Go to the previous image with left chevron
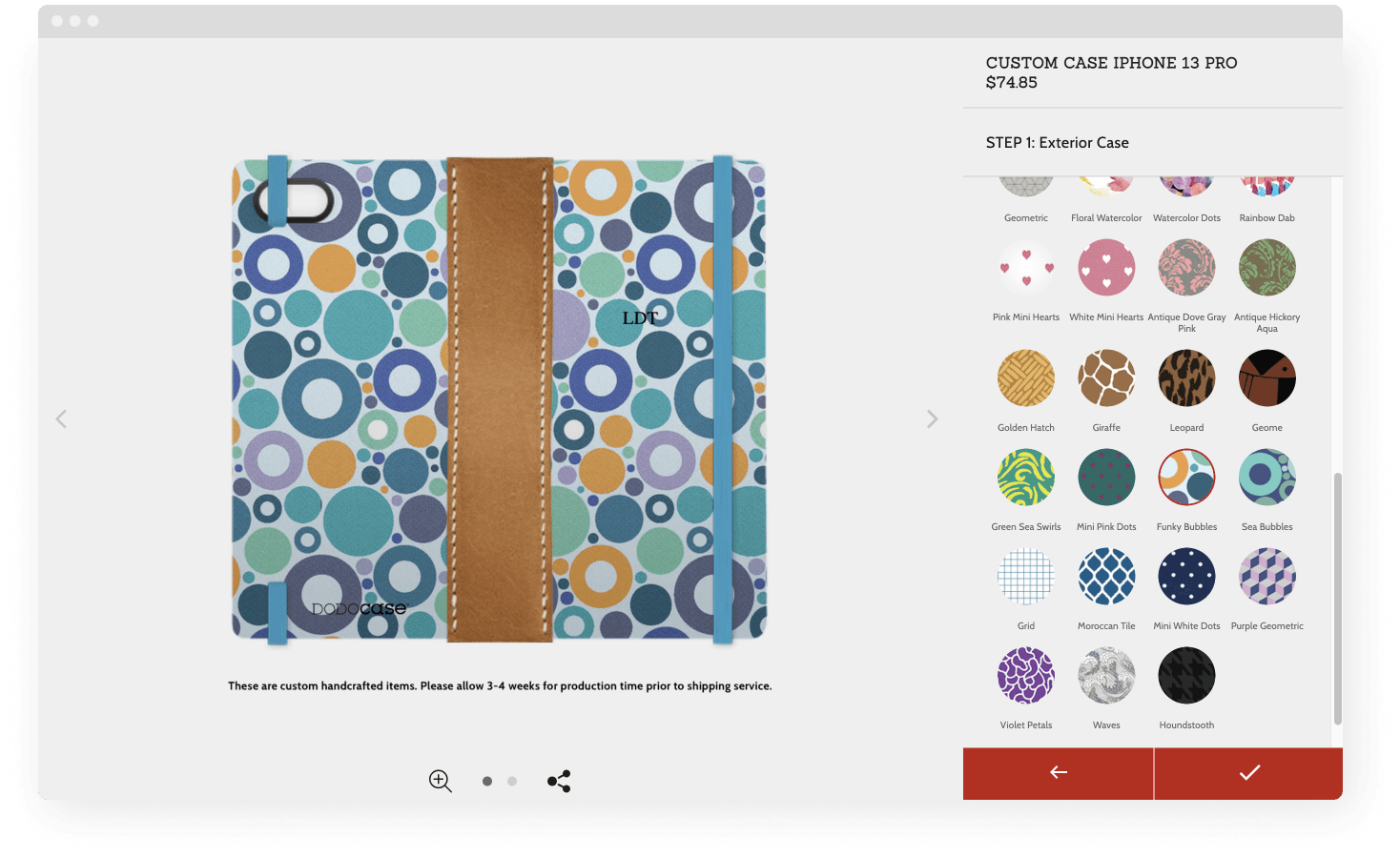 click(x=61, y=418)
